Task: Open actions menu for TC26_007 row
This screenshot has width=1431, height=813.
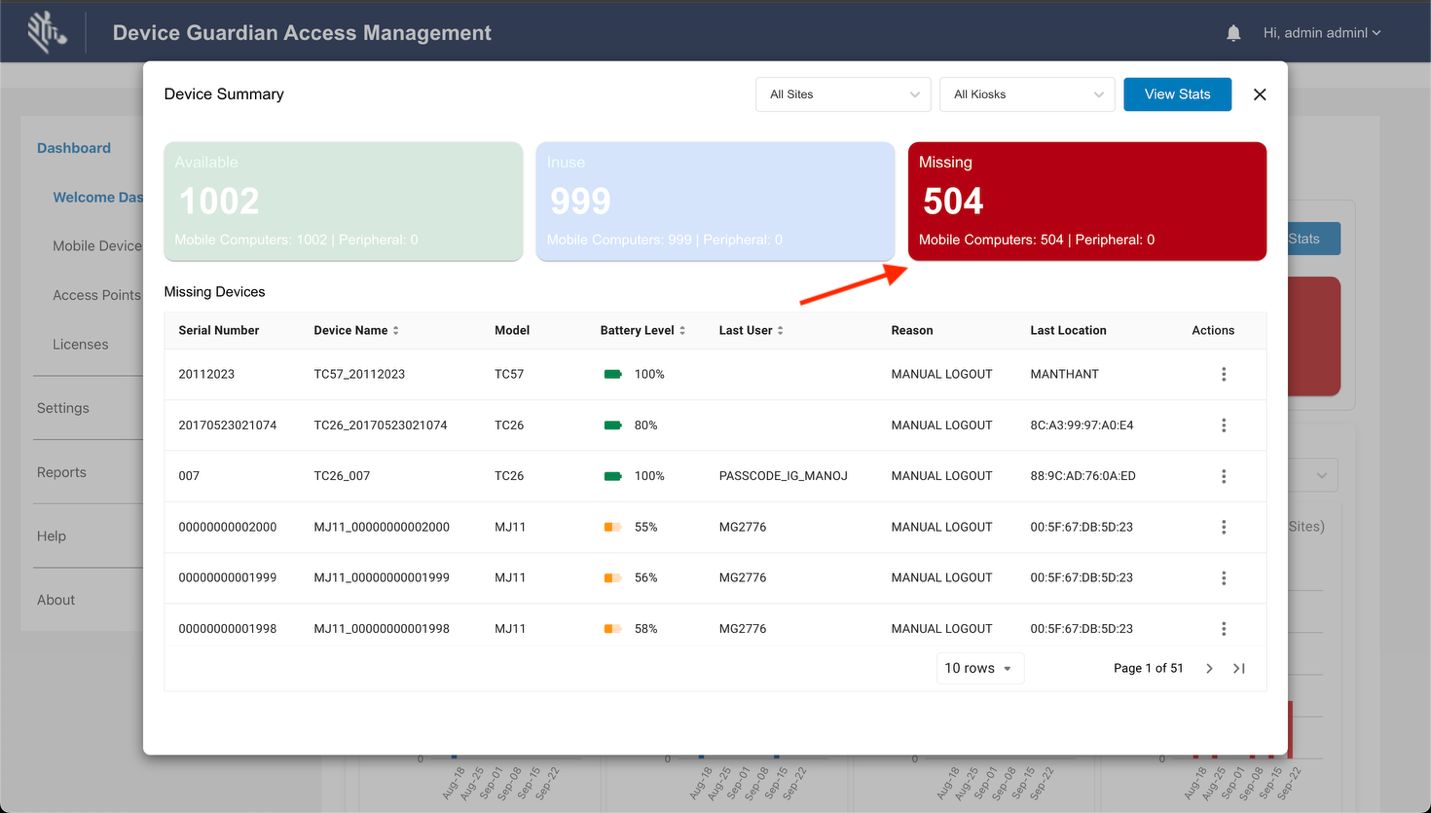Action: [1223, 476]
